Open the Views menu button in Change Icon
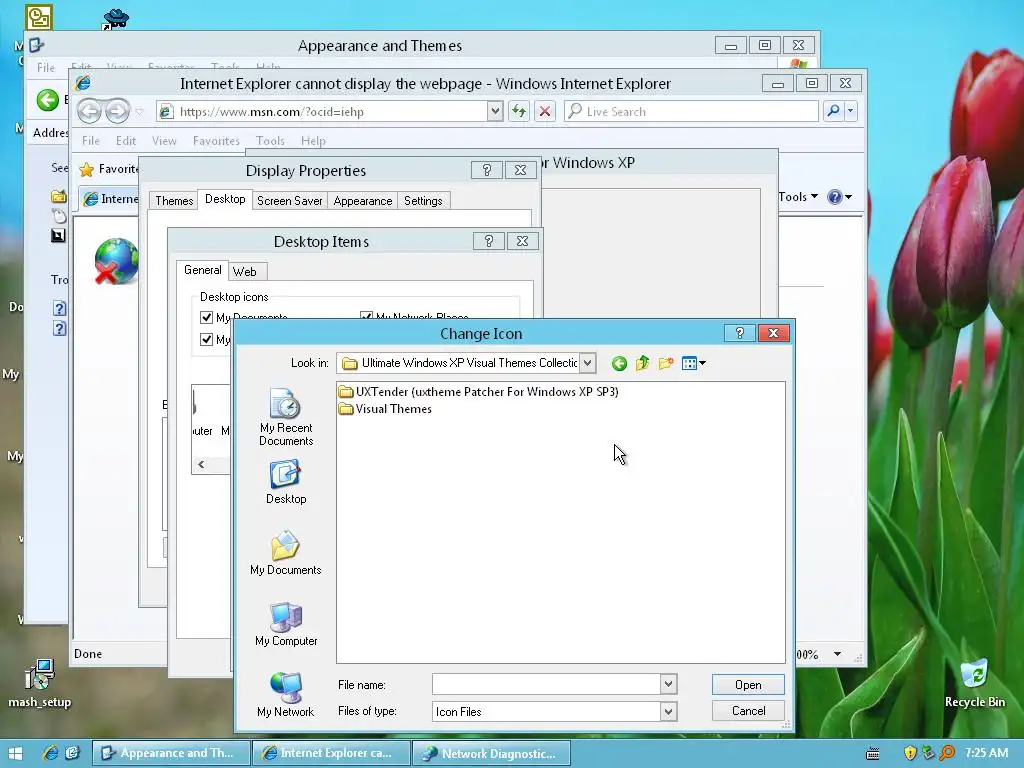This screenshot has height=768, width=1024. [x=694, y=363]
